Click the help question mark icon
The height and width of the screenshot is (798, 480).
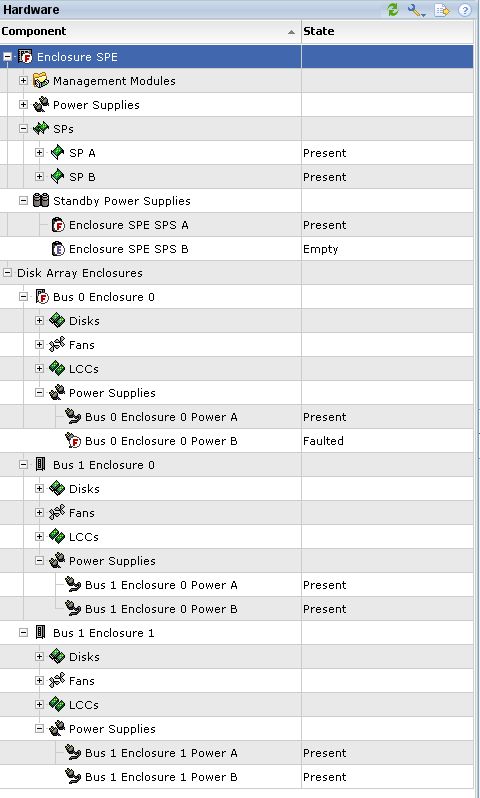464,10
